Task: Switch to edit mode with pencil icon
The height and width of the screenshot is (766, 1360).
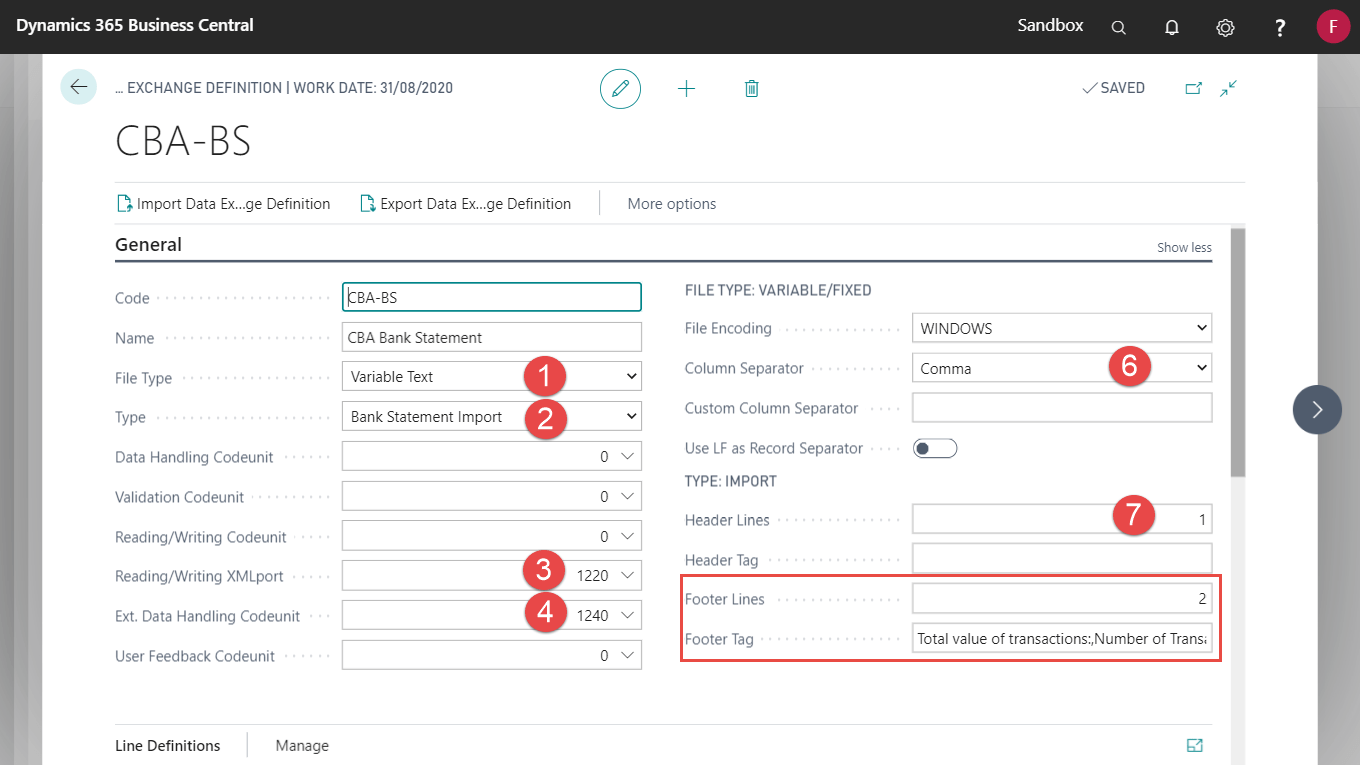Action: pos(620,88)
